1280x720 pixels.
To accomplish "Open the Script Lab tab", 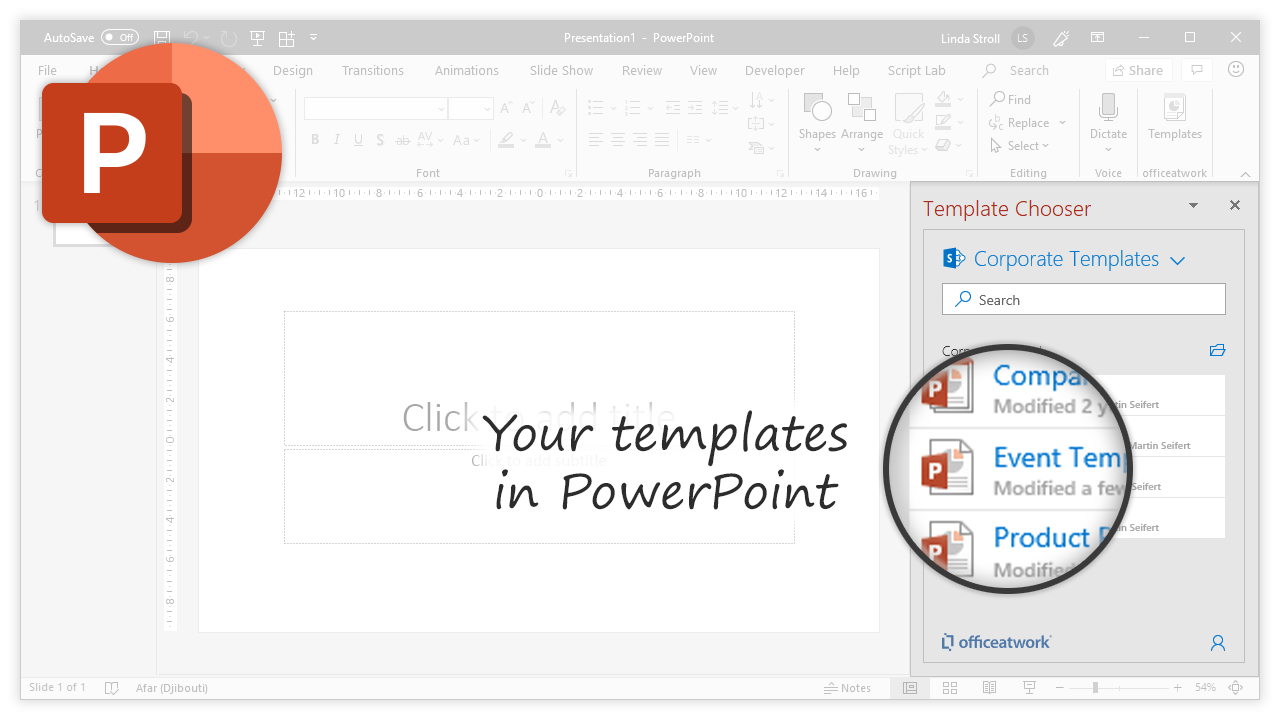I will point(917,71).
